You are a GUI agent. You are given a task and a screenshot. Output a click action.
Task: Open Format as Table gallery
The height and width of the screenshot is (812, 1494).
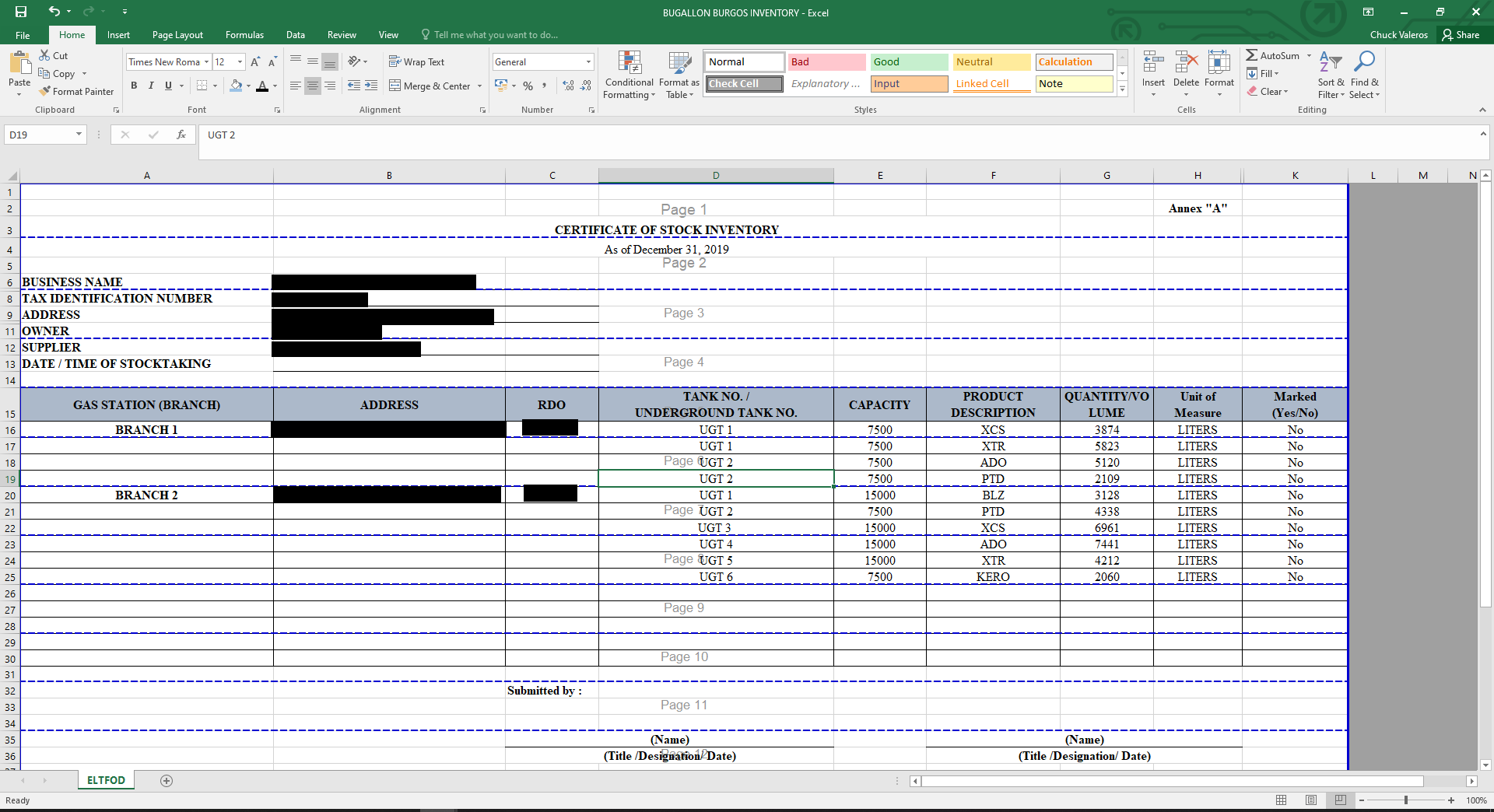(679, 75)
